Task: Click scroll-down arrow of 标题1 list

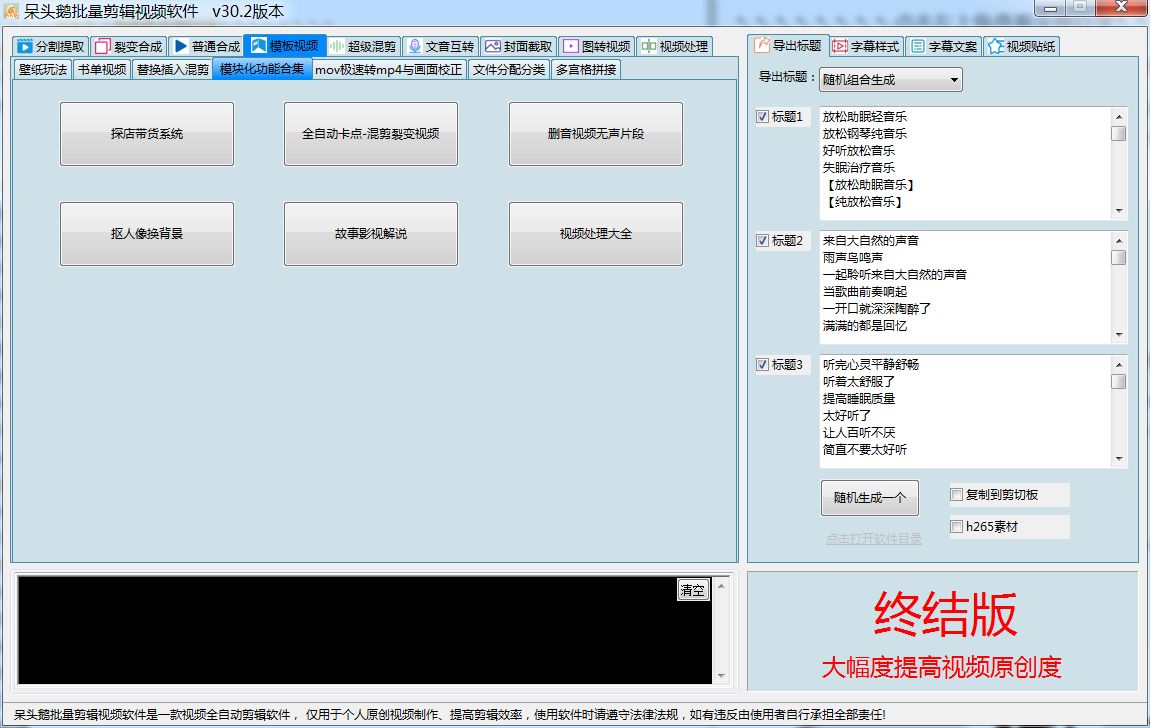Action: click(1118, 210)
